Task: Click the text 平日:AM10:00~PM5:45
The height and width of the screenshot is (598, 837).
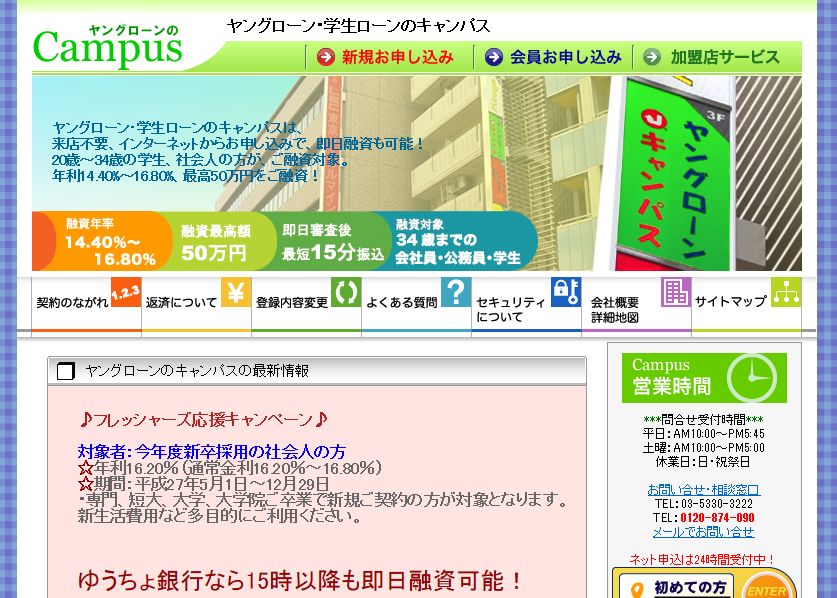Action: [704, 434]
